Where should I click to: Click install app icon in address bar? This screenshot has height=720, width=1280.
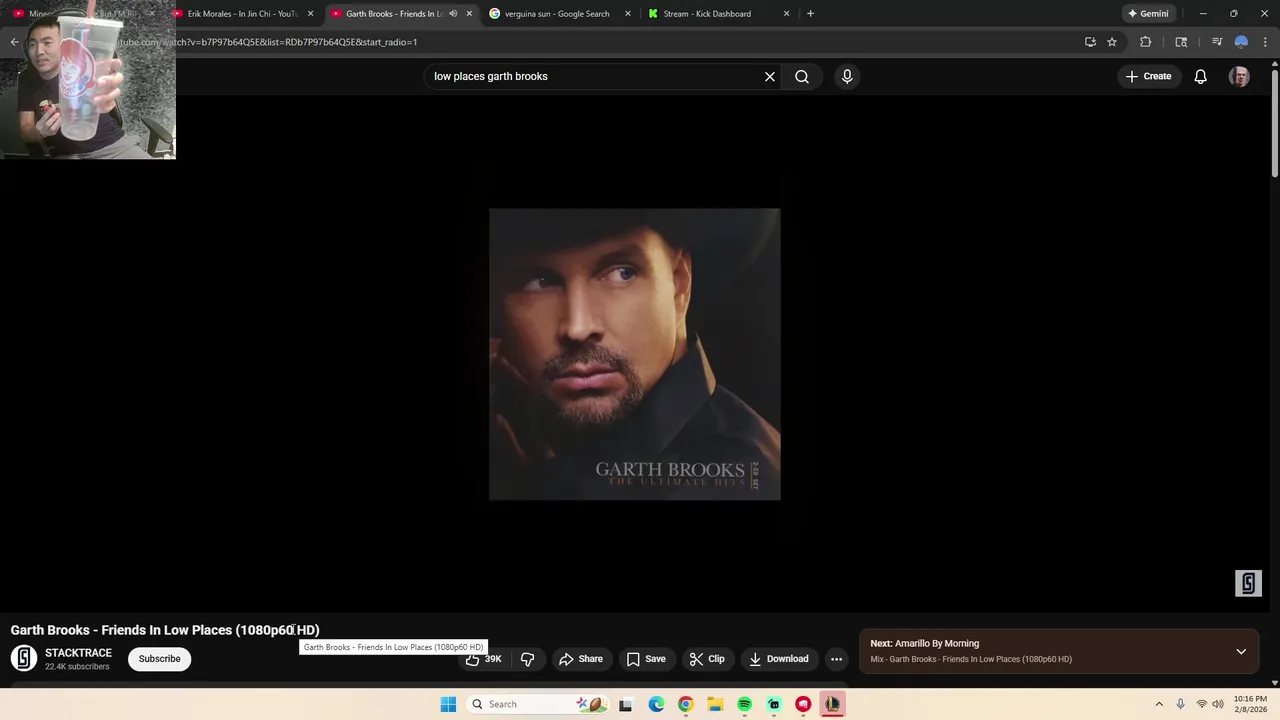tap(1090, 42)
